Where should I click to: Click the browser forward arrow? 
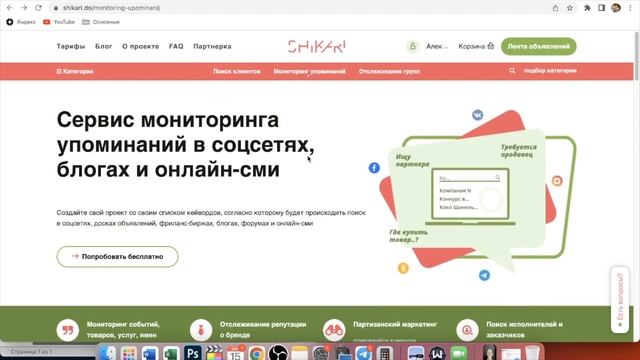(24, 8)
